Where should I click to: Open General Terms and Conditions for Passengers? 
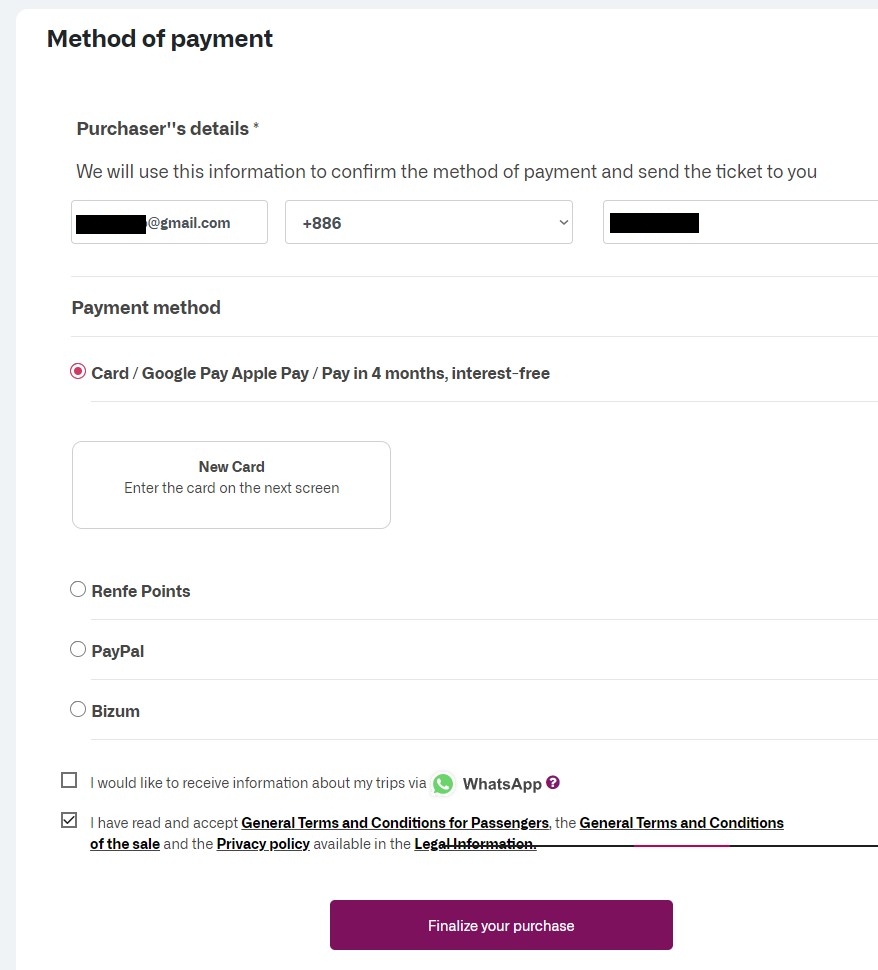tap(395, 823)
